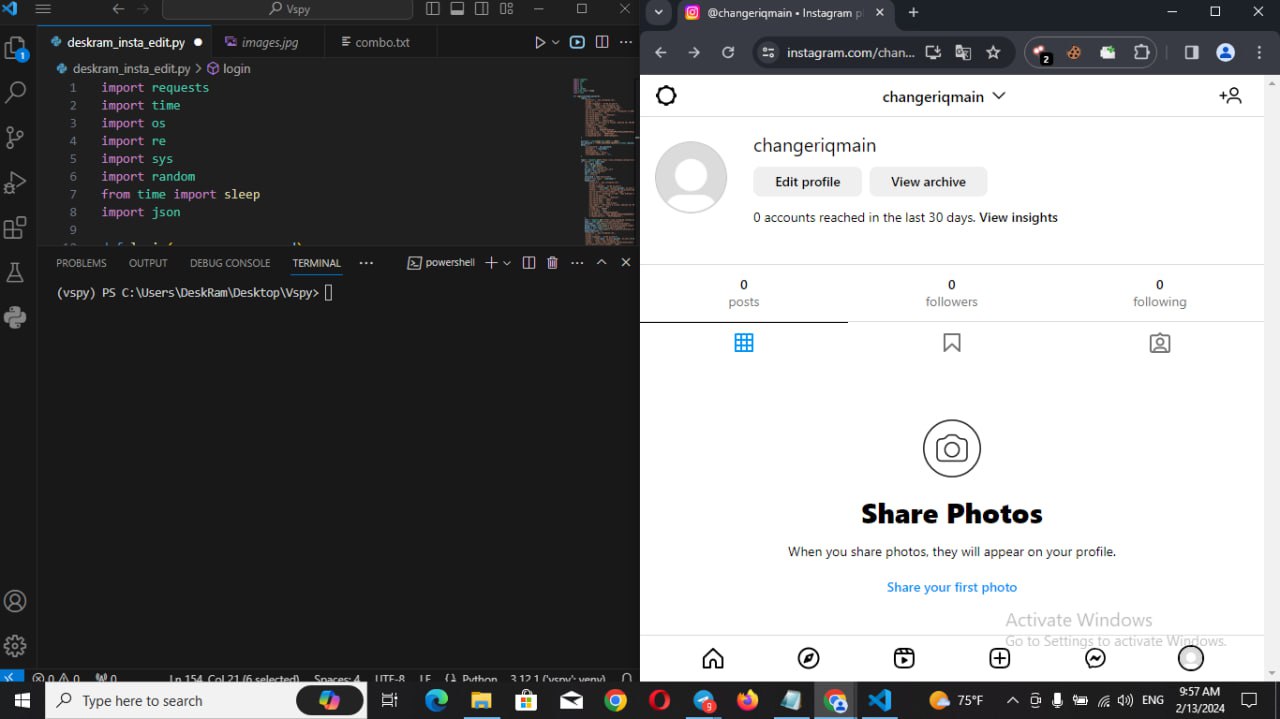Bookmark this page with star icon
The image size is (1280, 719).
coord(993,53)
